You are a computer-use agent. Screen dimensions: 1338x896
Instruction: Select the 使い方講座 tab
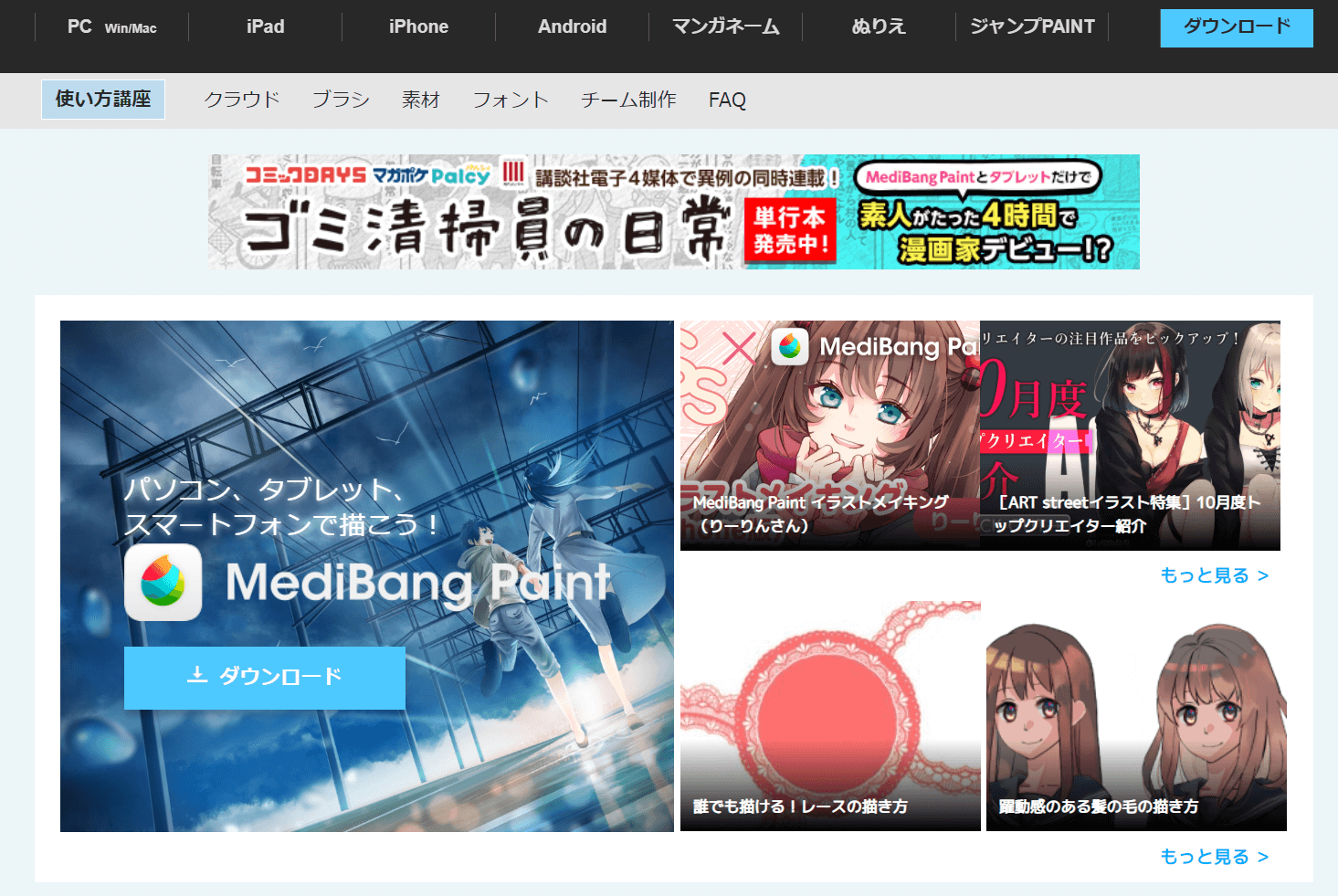103,100
